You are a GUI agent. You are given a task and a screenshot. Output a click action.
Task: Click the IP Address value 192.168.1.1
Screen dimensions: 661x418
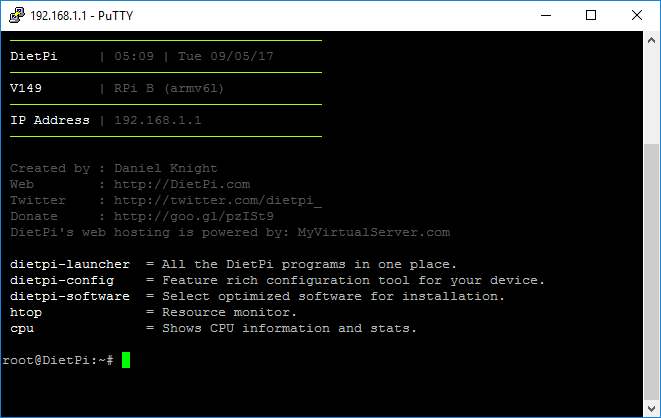(x=158, y=121)
